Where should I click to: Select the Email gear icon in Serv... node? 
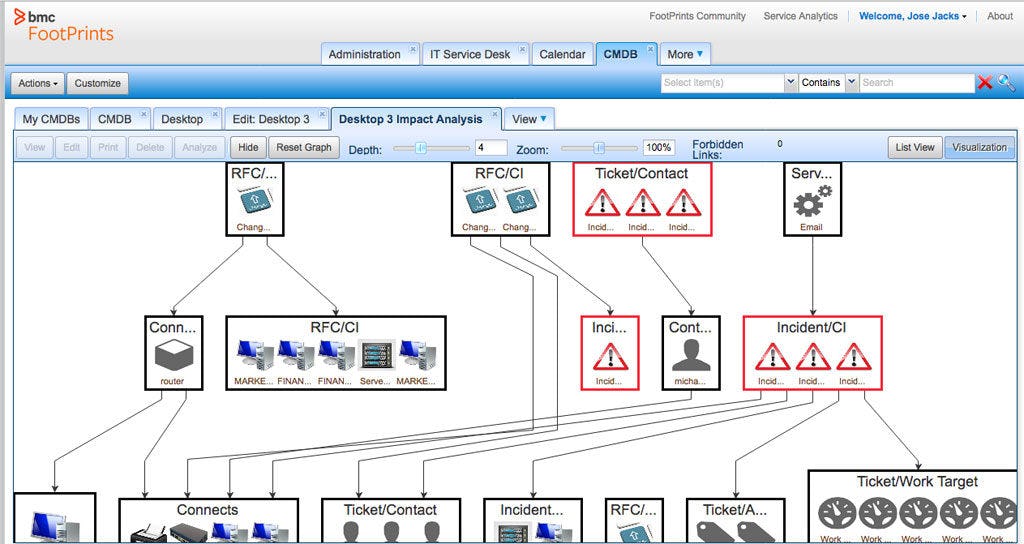point(812,202)
